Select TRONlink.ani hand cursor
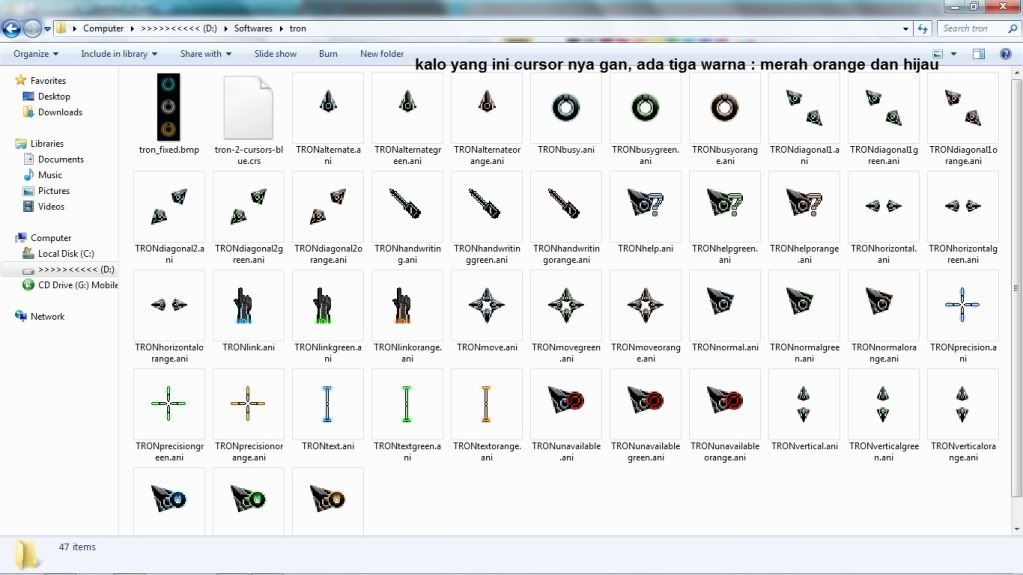This screenshot has width=1023, height=575. click(248, 305)
